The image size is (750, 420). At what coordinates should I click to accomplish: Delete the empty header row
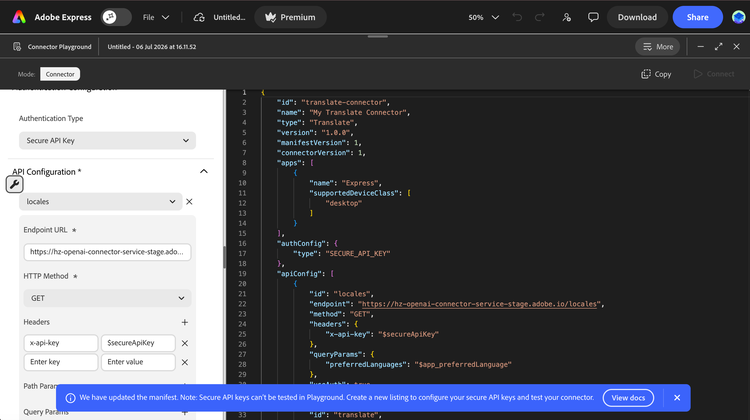click(185, 362)
